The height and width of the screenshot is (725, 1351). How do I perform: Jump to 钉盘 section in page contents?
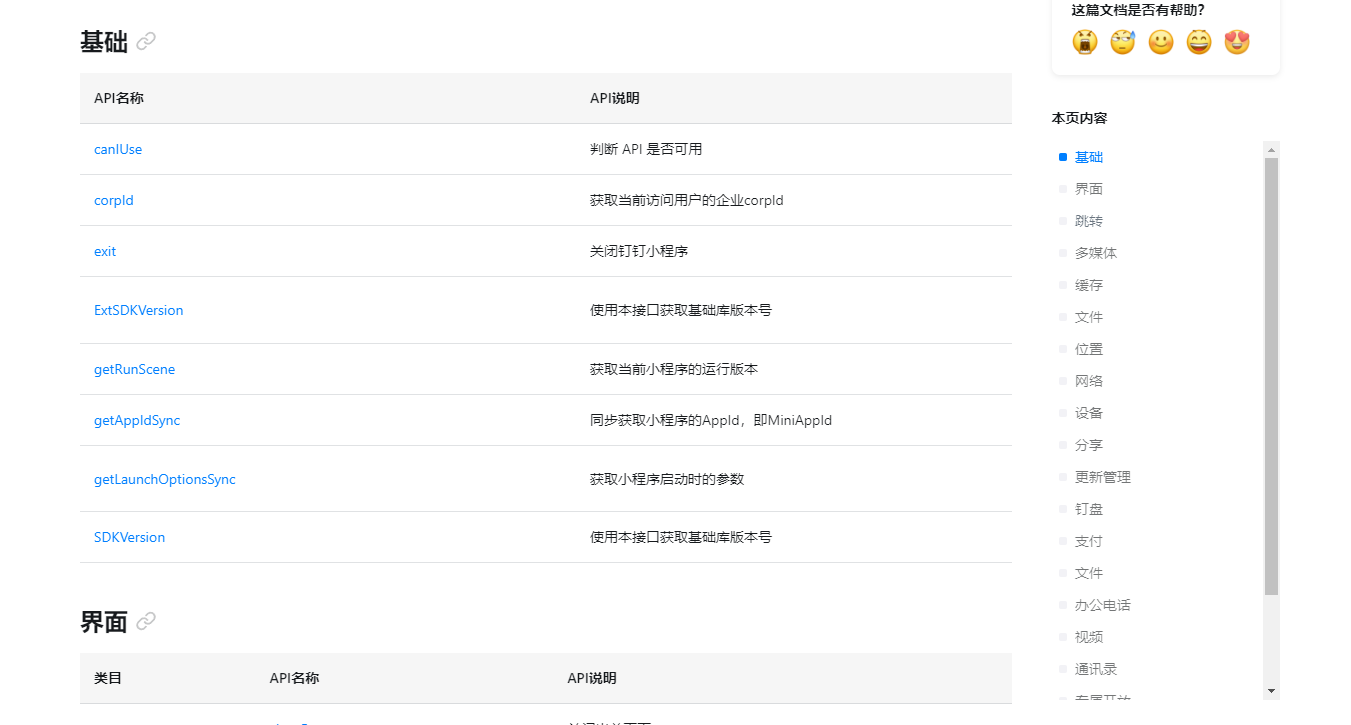[1088, 509]
